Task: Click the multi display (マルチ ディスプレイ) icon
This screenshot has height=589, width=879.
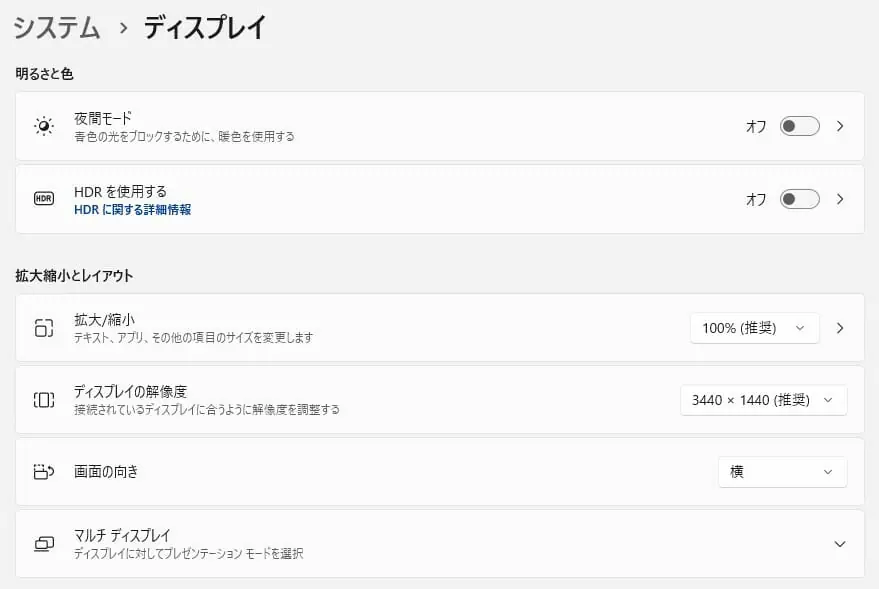Action: click(43, 544)
